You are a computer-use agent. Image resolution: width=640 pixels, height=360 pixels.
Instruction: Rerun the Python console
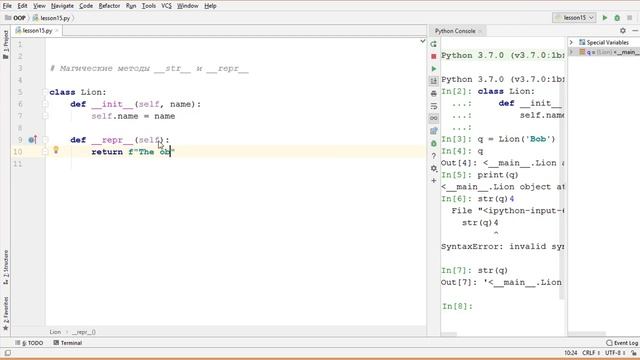point(433,44)
